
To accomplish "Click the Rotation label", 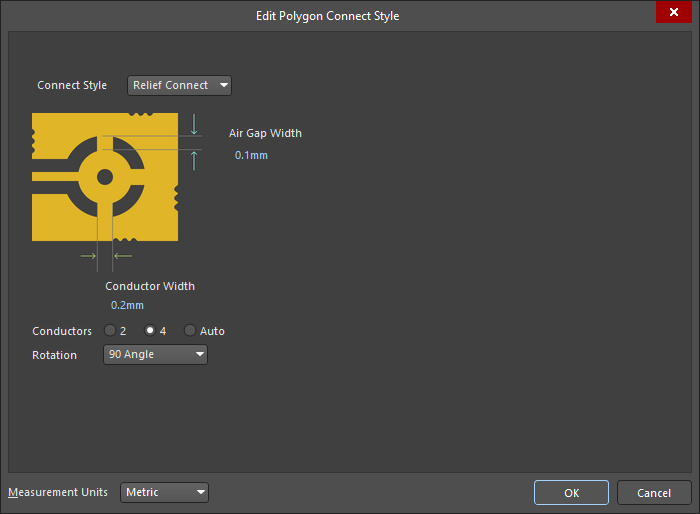I will click(54, 355).
